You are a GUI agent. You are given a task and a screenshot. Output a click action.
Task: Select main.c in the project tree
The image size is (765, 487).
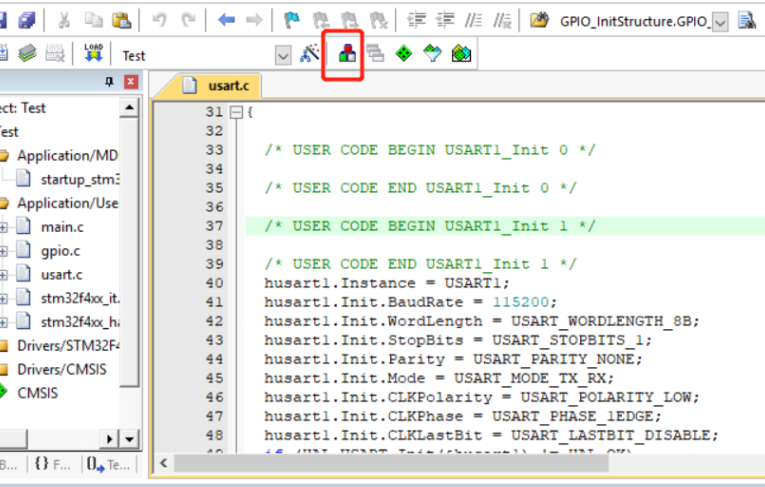click(62, 227)
